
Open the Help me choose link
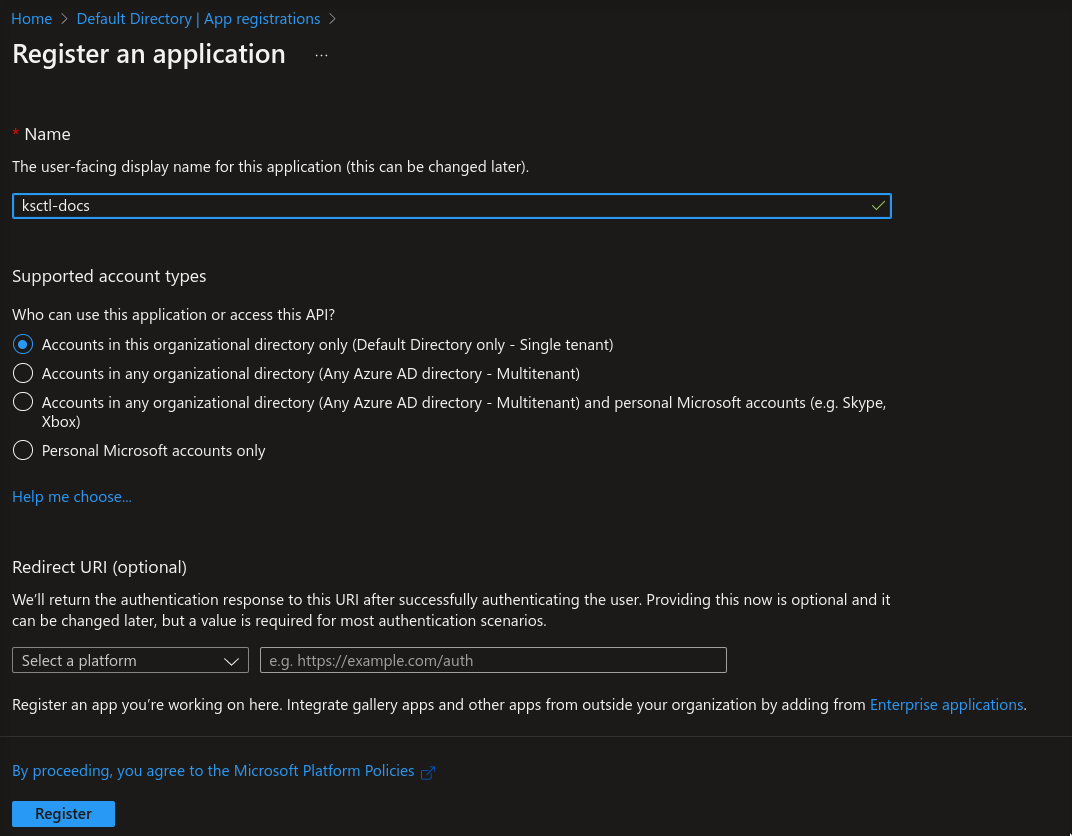(72, 497)
